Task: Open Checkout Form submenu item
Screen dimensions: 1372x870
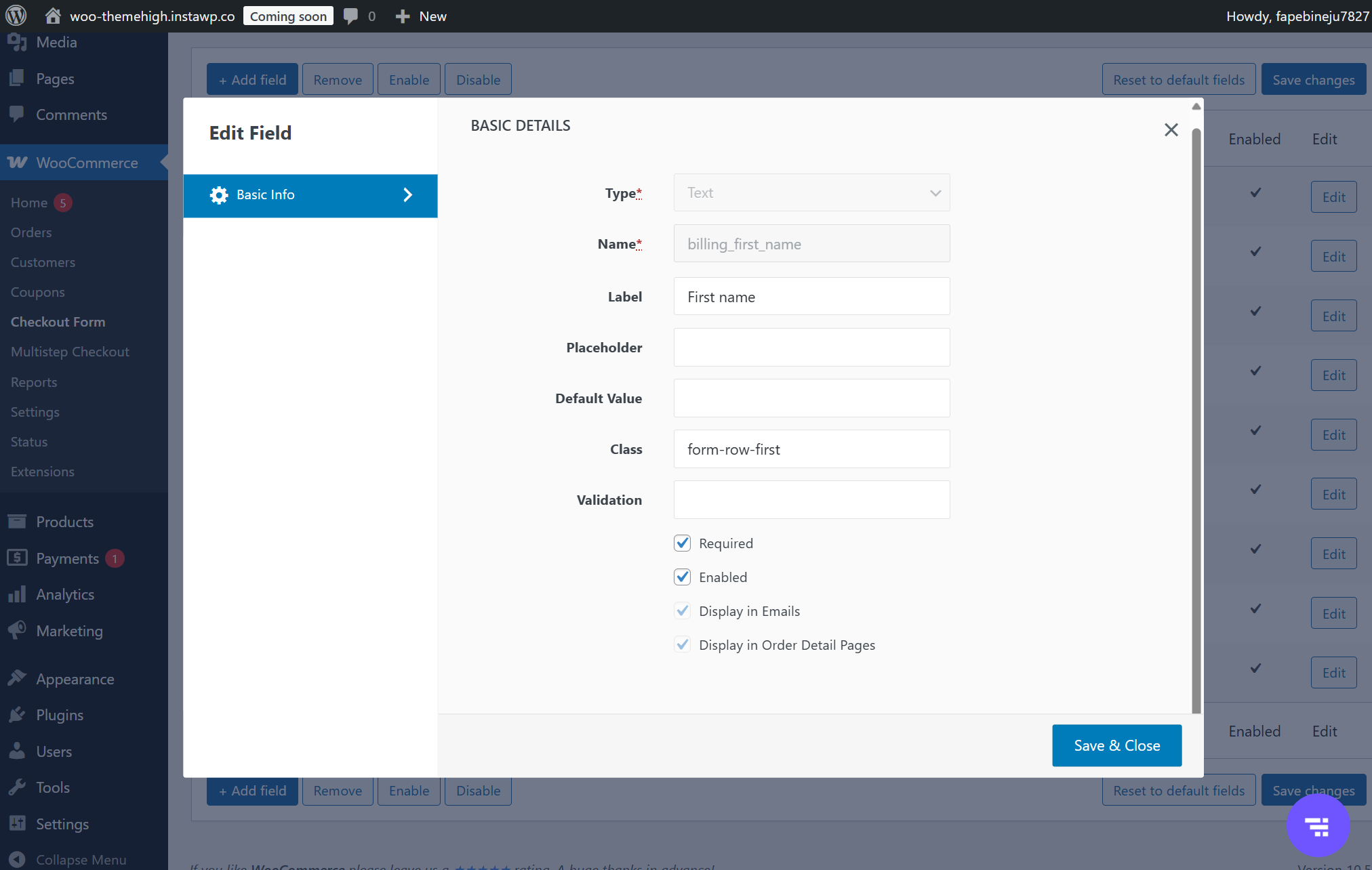Action: coord(58,322)
